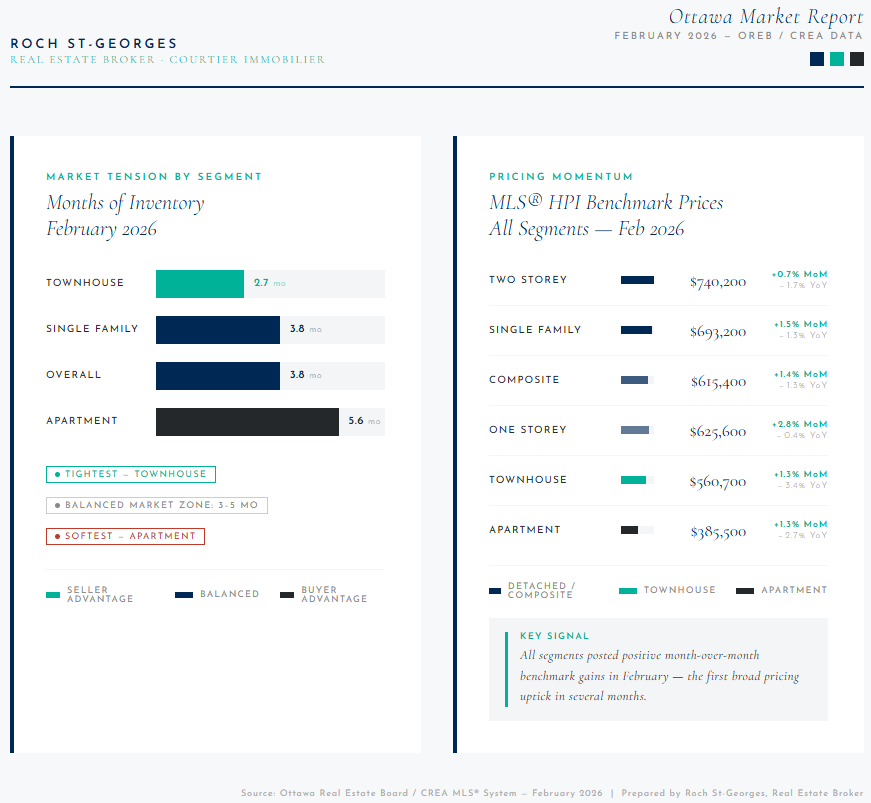
Task: Click the Market Tension by Segment heading
Action: click(154, 177)
